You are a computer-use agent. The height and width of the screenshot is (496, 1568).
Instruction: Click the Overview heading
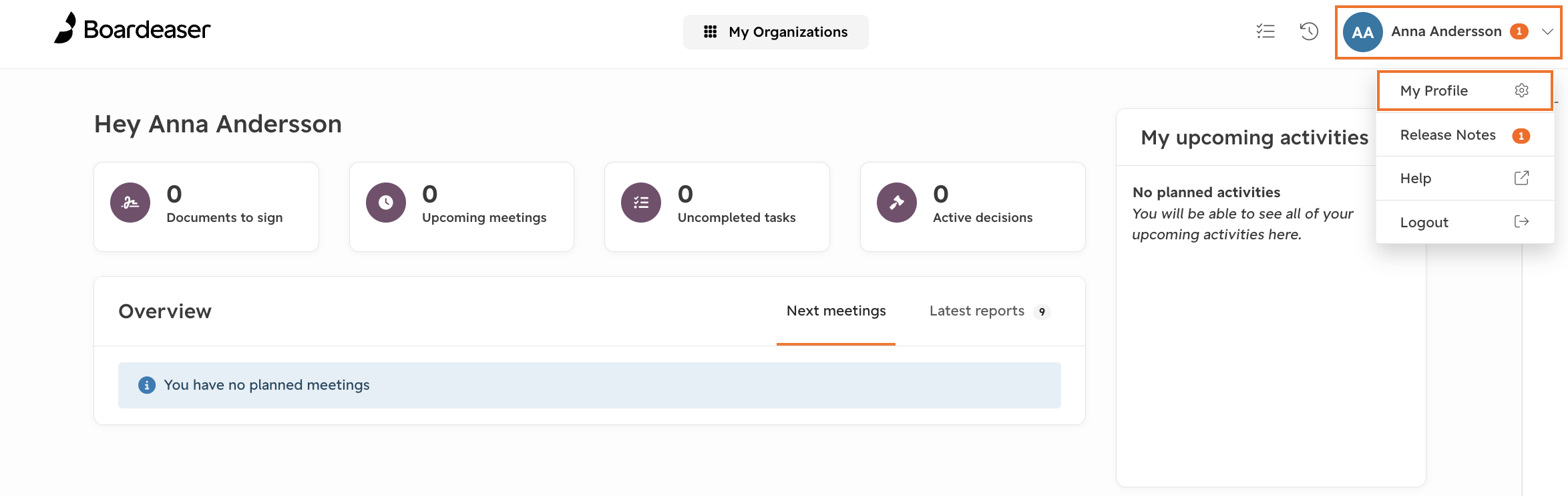click(x=165, y=312)
